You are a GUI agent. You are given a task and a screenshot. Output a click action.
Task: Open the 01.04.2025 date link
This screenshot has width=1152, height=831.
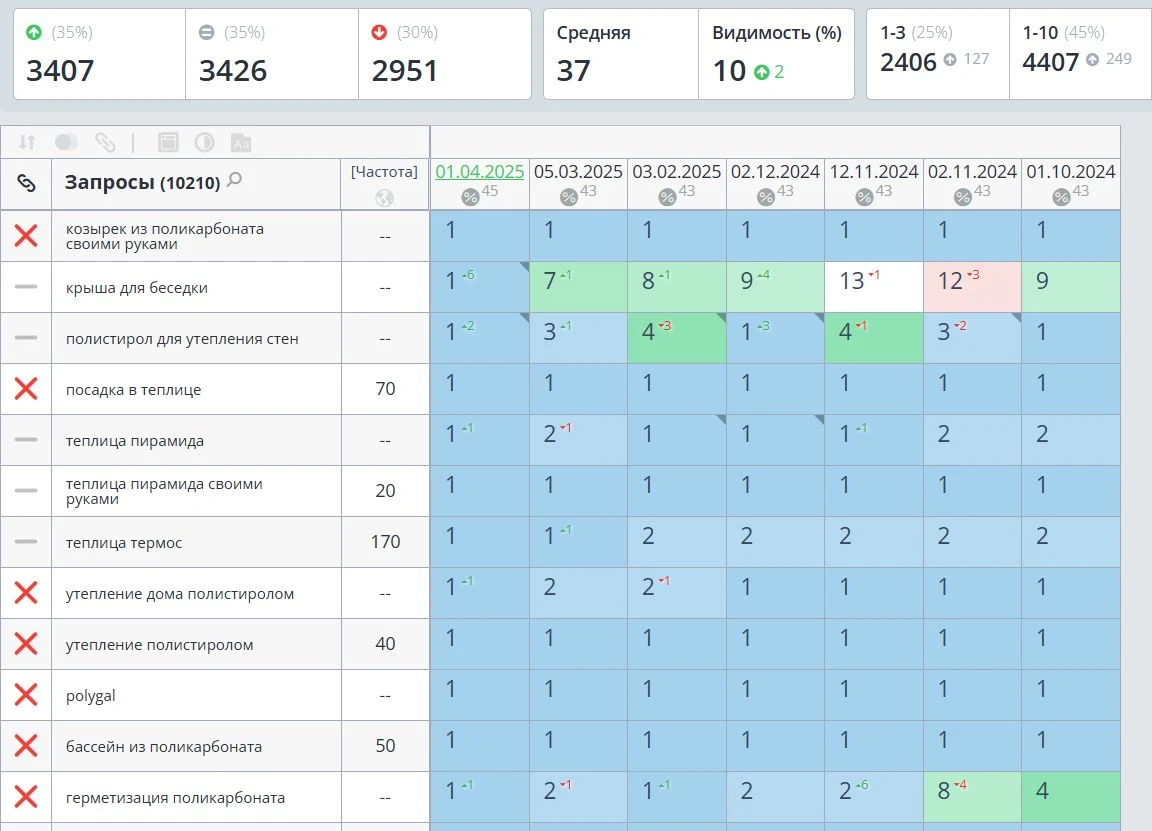(479, 172)
